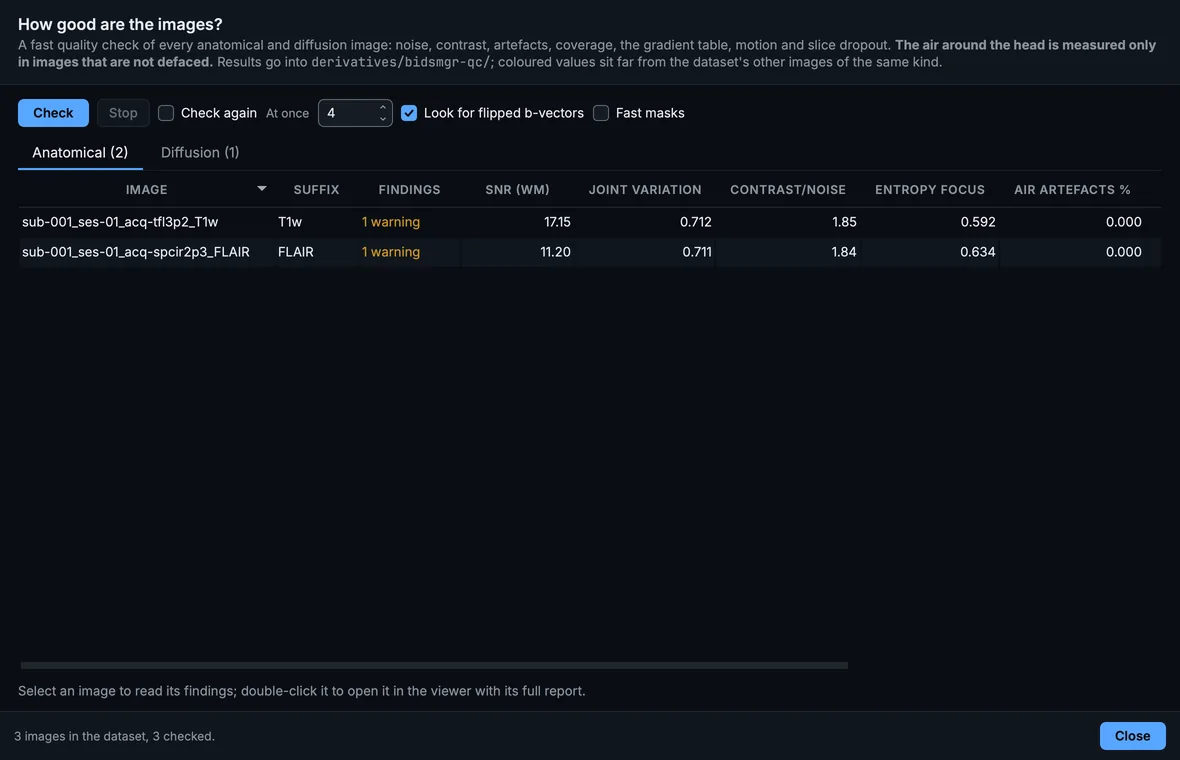The width and height of the screenshot is (1180, 760).
Task: Click the How good are the images? heading
Action: click(x=120, y=24)
